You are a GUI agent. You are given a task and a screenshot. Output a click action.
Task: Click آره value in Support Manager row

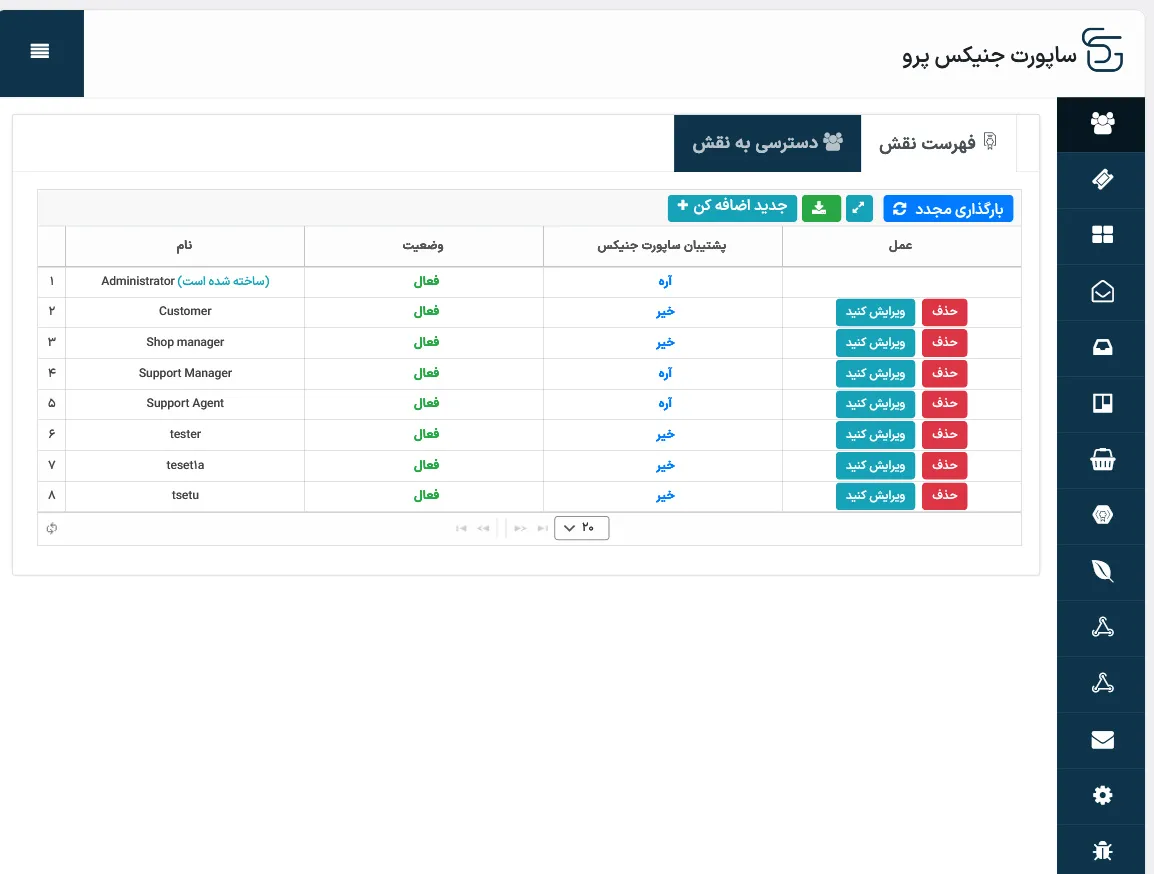665,373
